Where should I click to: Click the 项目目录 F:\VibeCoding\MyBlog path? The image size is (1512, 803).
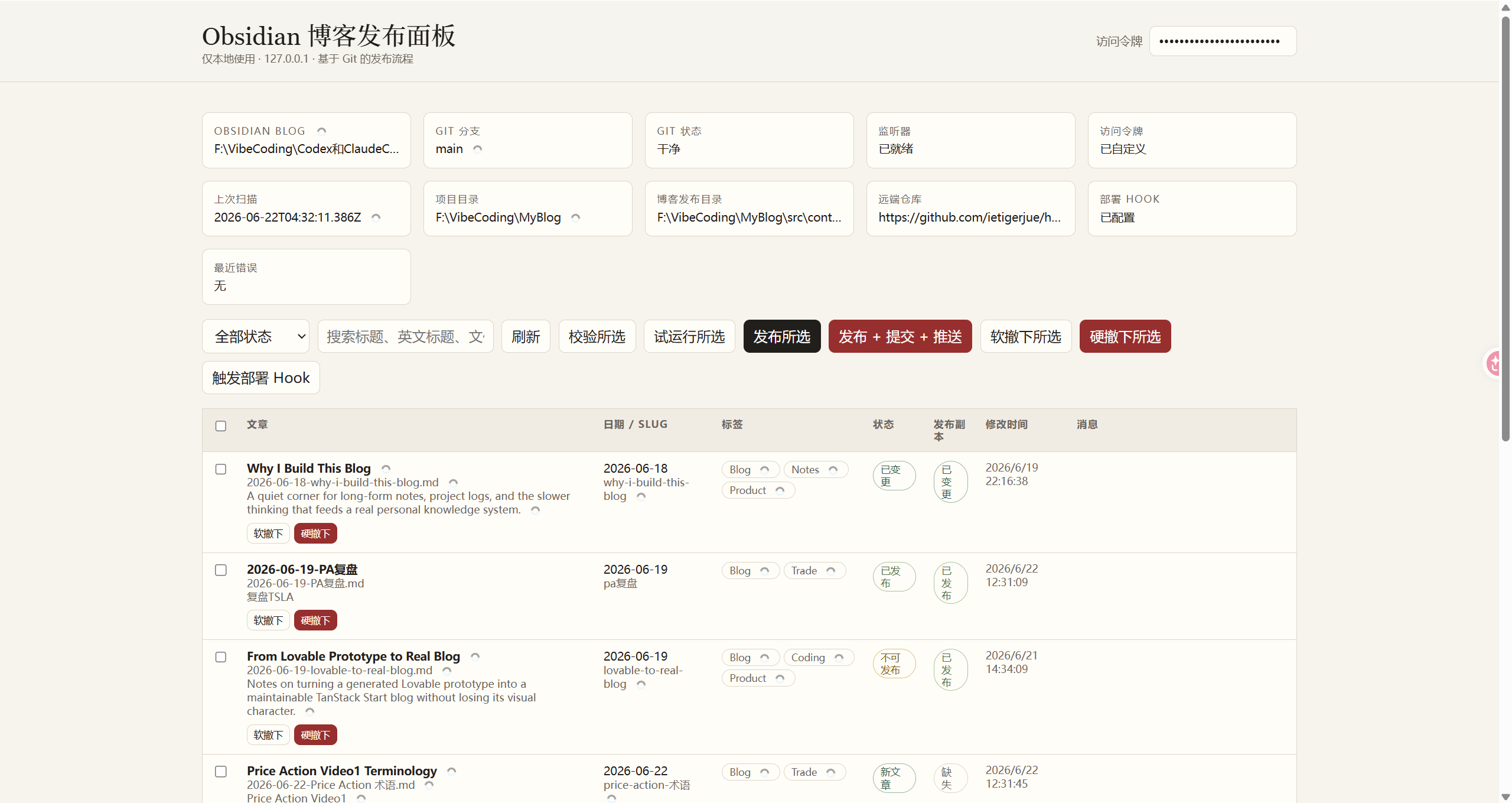(498, 217)
